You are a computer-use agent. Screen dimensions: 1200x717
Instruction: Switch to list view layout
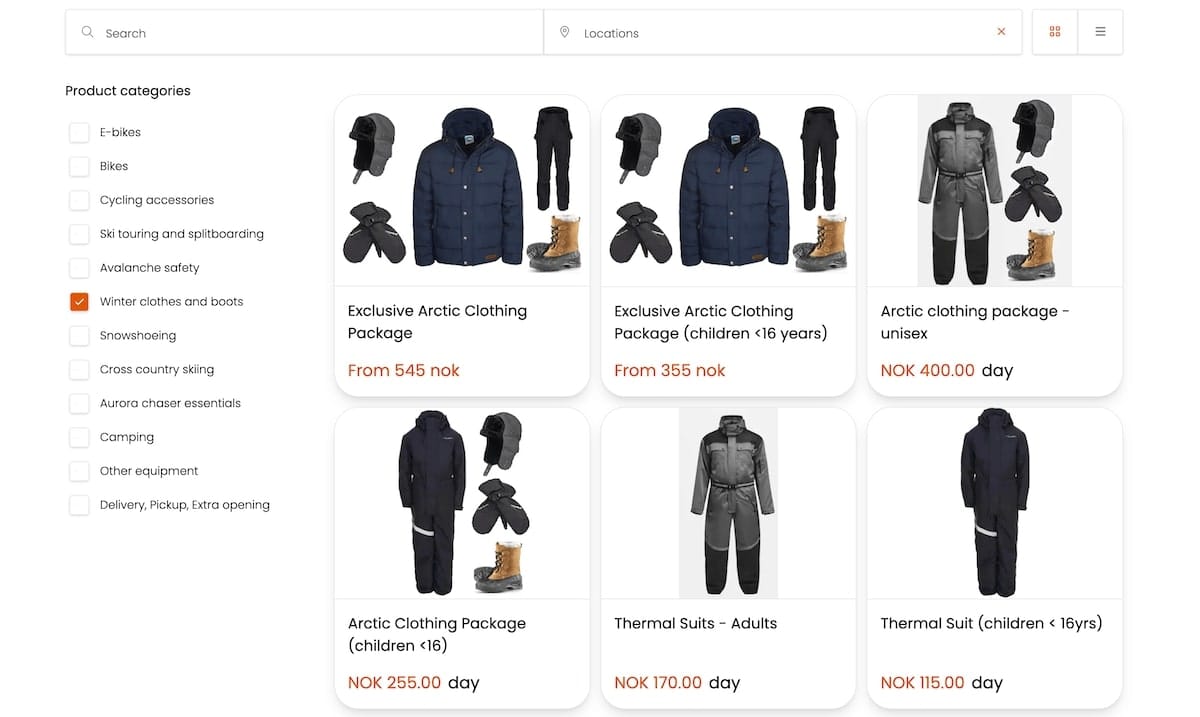1100,32
